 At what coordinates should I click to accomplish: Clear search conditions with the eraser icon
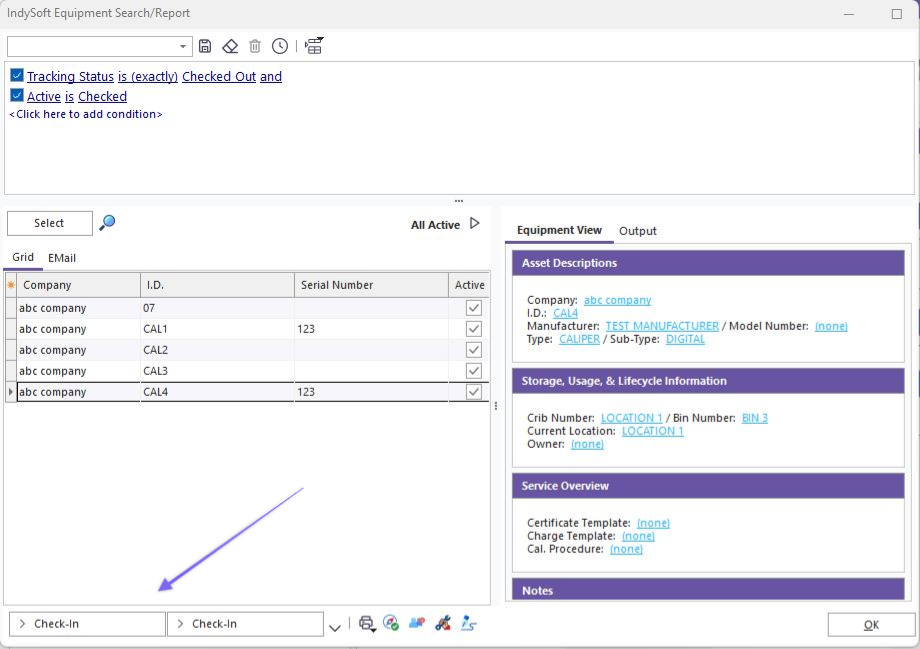[230, 46]
